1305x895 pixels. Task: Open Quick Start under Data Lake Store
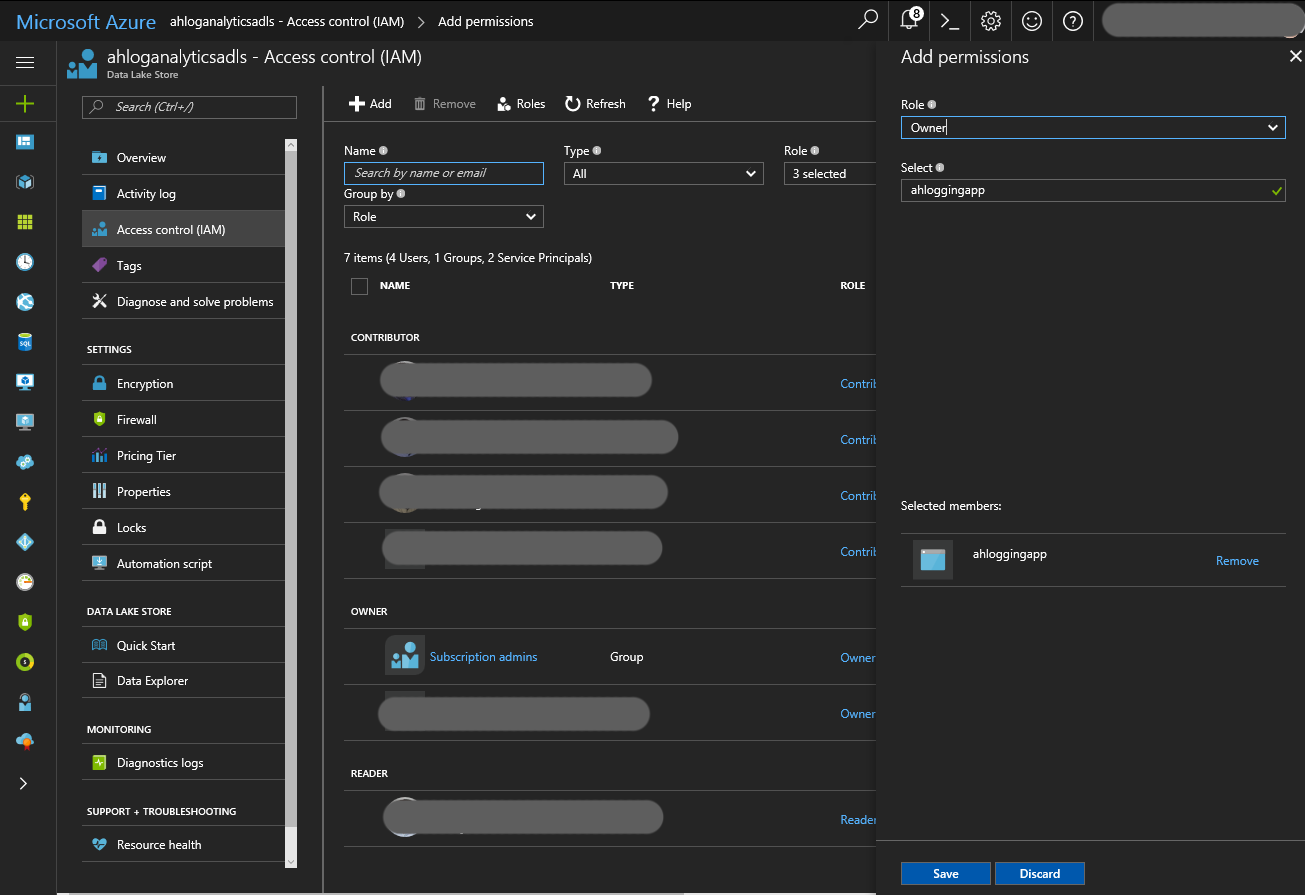click(x=184, y=646)
